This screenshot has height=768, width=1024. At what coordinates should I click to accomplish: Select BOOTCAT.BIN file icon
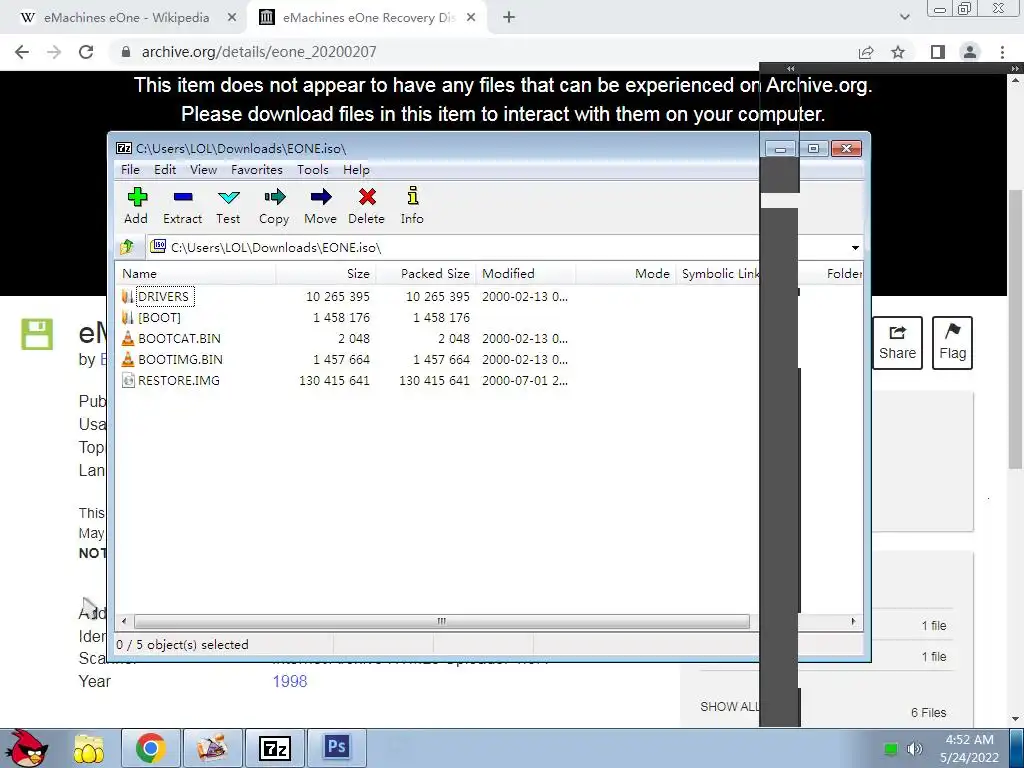128,338
